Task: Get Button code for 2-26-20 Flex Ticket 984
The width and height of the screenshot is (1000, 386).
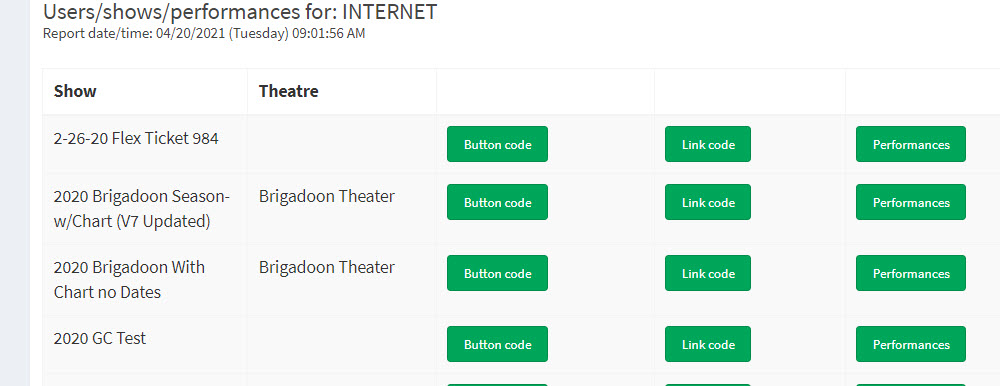Action: (497, 144)
